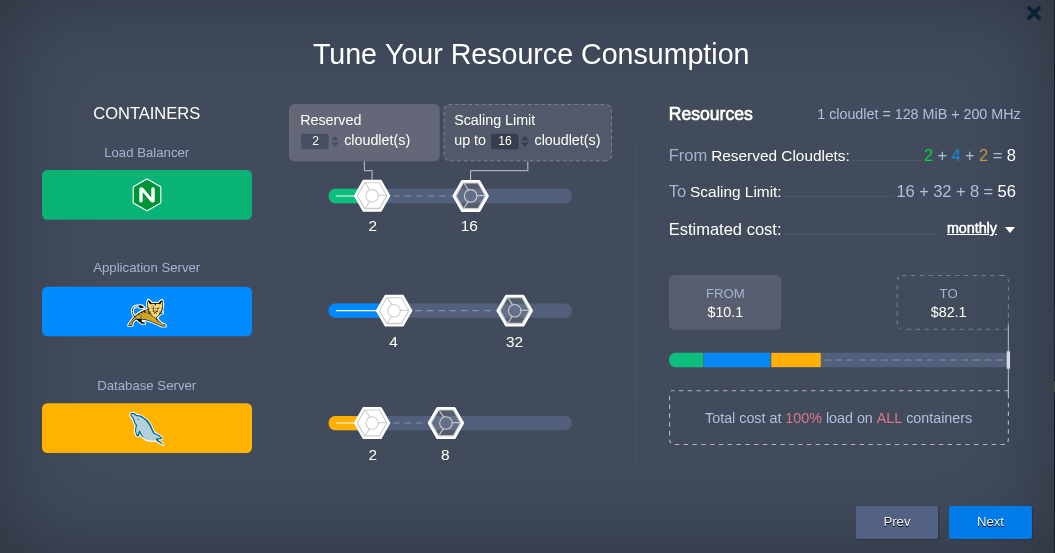This screenshot has width=1055, height=553.
Task: Click the 'Estimated cost:' label
Action: click(725, 229)
